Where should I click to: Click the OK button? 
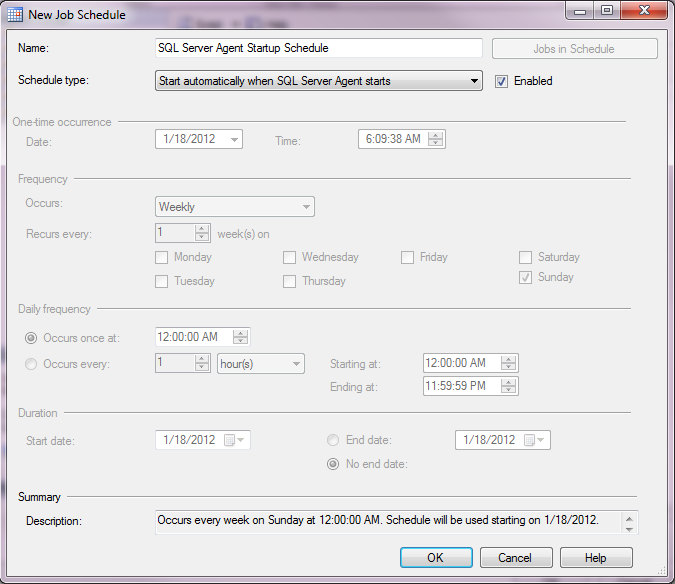tap(436, 558)
